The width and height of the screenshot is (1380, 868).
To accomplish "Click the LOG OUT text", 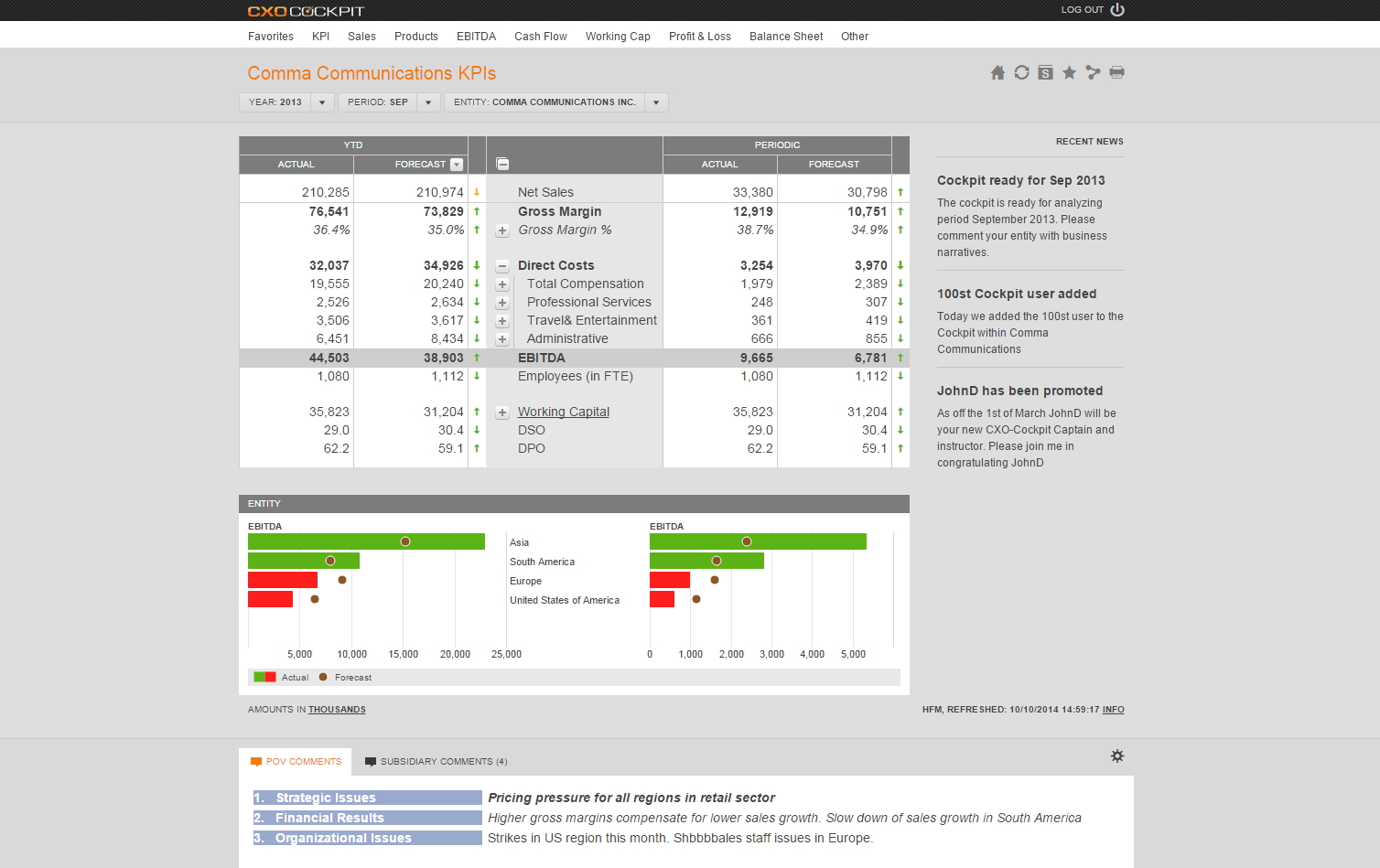I will (1083, 10).
